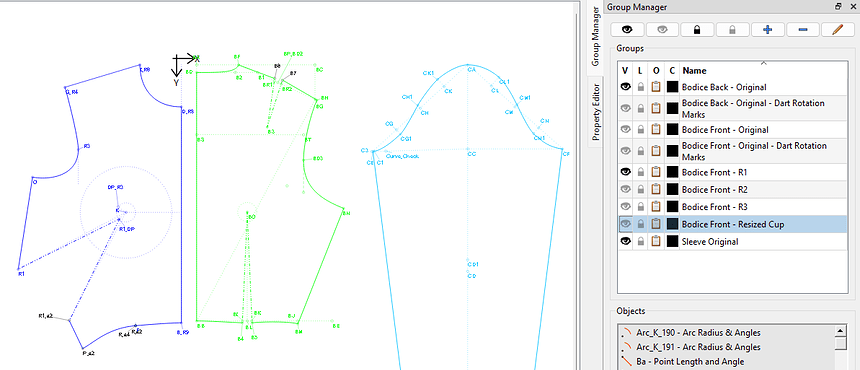The height and width of the screenshot is (370, 860).
Task: Click objects clipboard icon for Bodice Front - Original
Action: 656,129
